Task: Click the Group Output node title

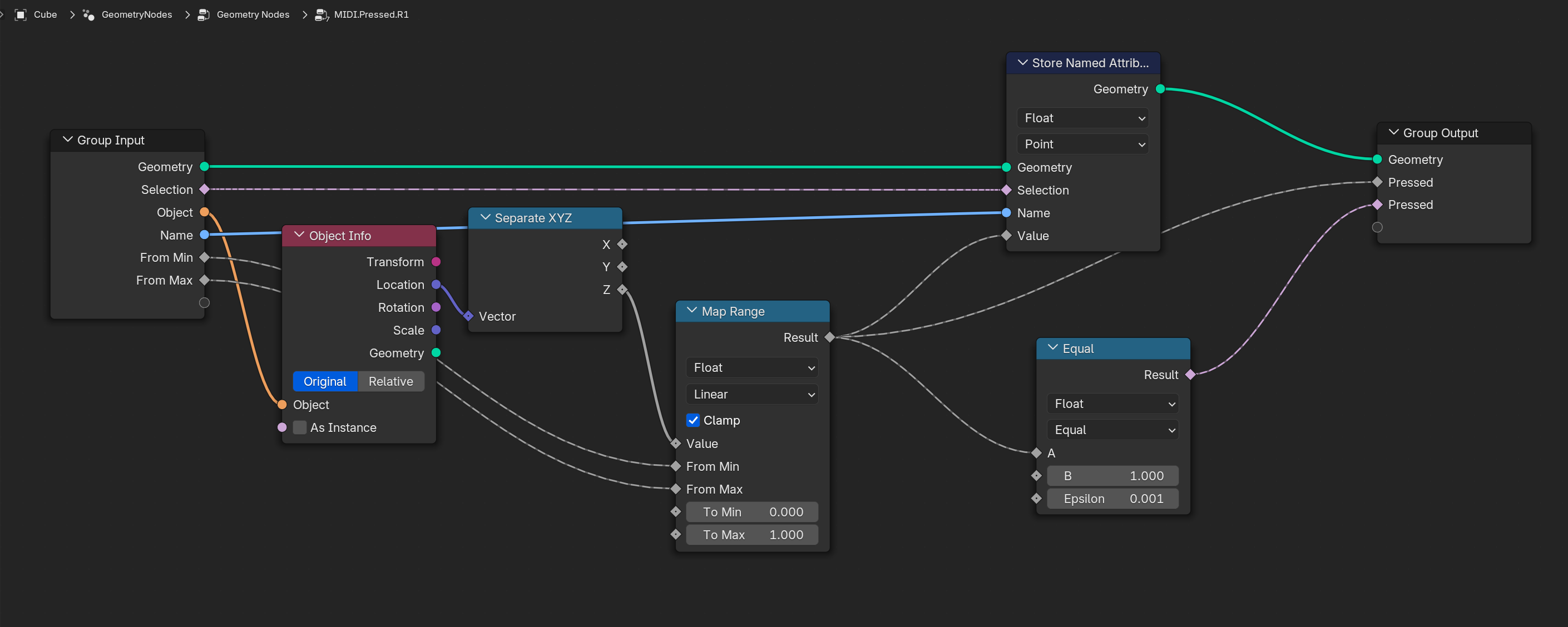Action: [x=1440, y=133]
